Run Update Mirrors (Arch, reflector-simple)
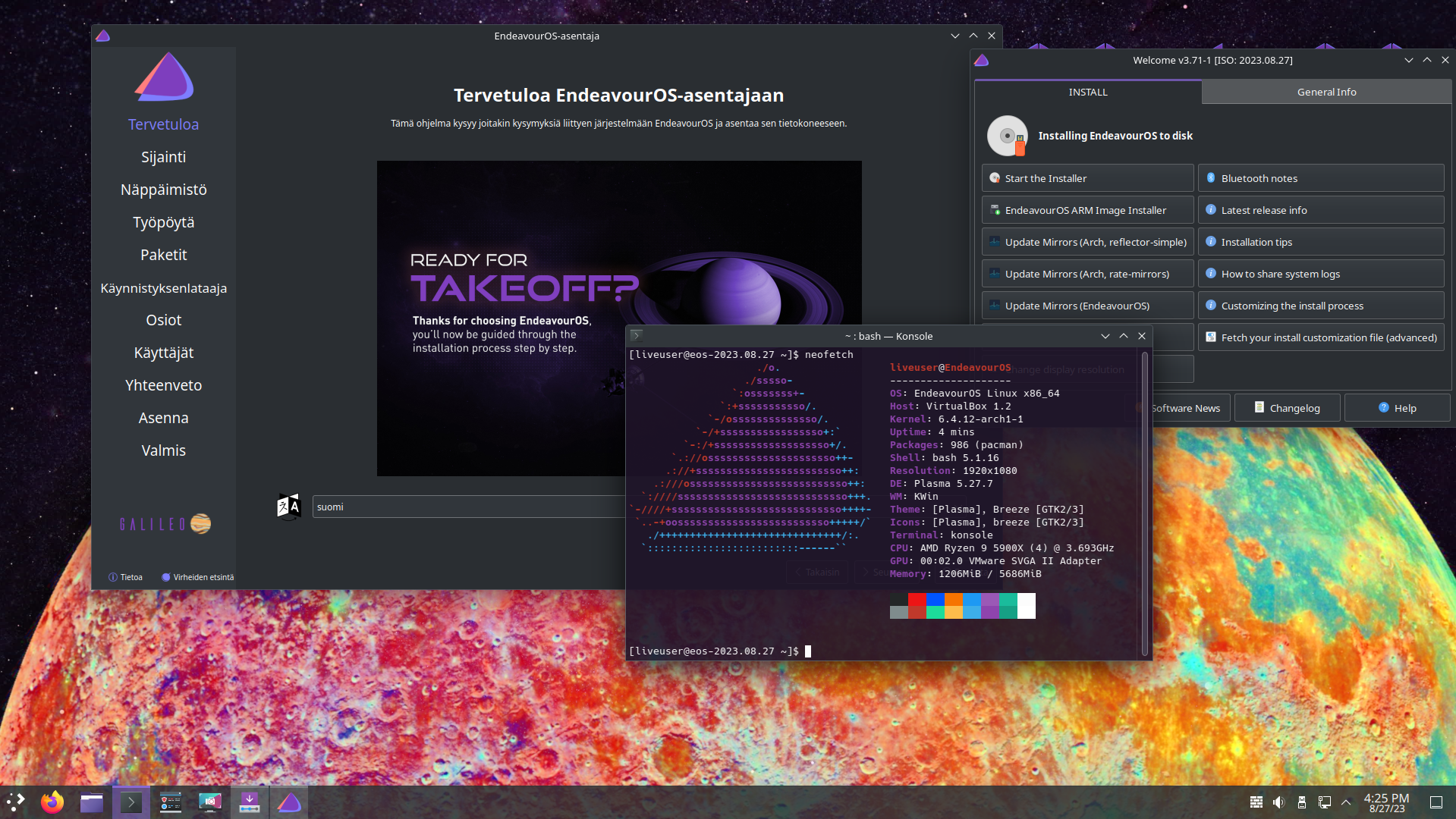 click(1087, 242)
